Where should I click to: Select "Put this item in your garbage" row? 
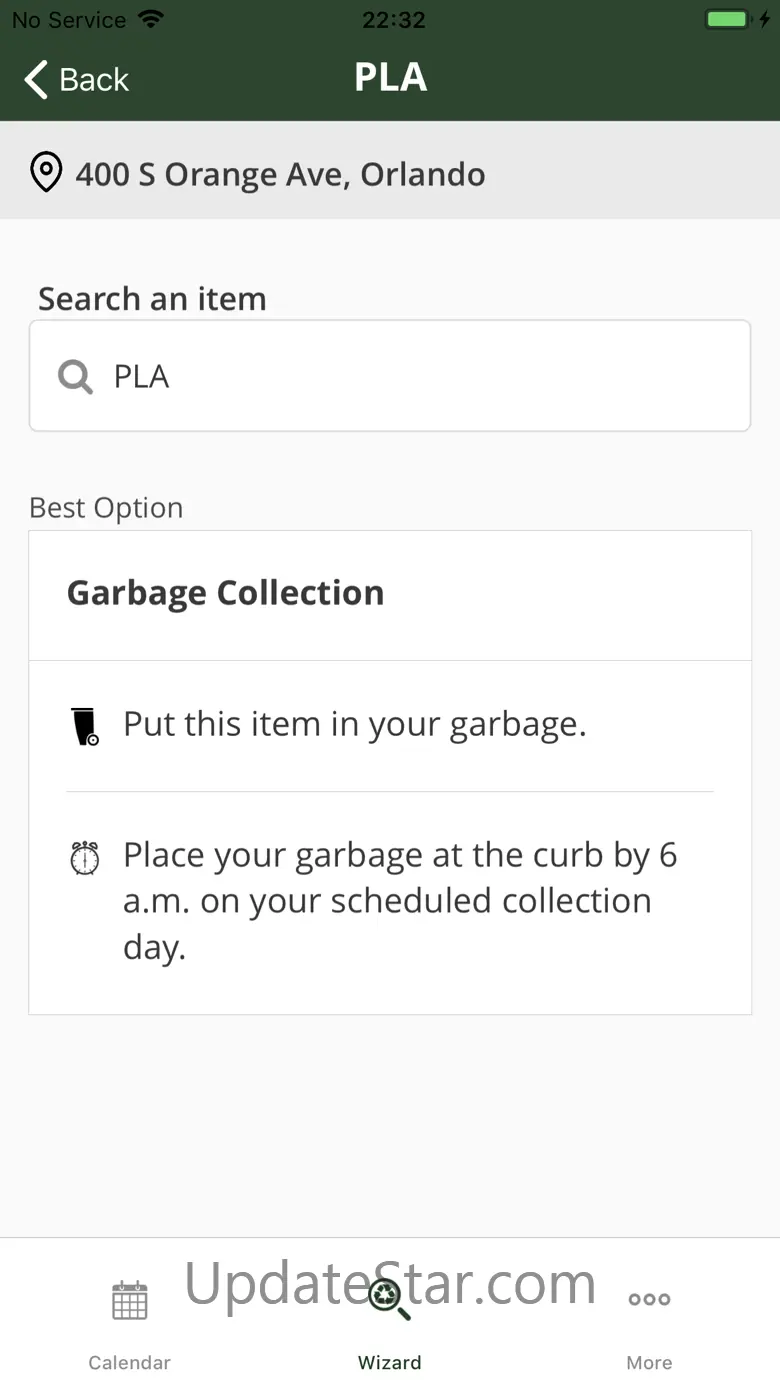click(x=355, y=724)
